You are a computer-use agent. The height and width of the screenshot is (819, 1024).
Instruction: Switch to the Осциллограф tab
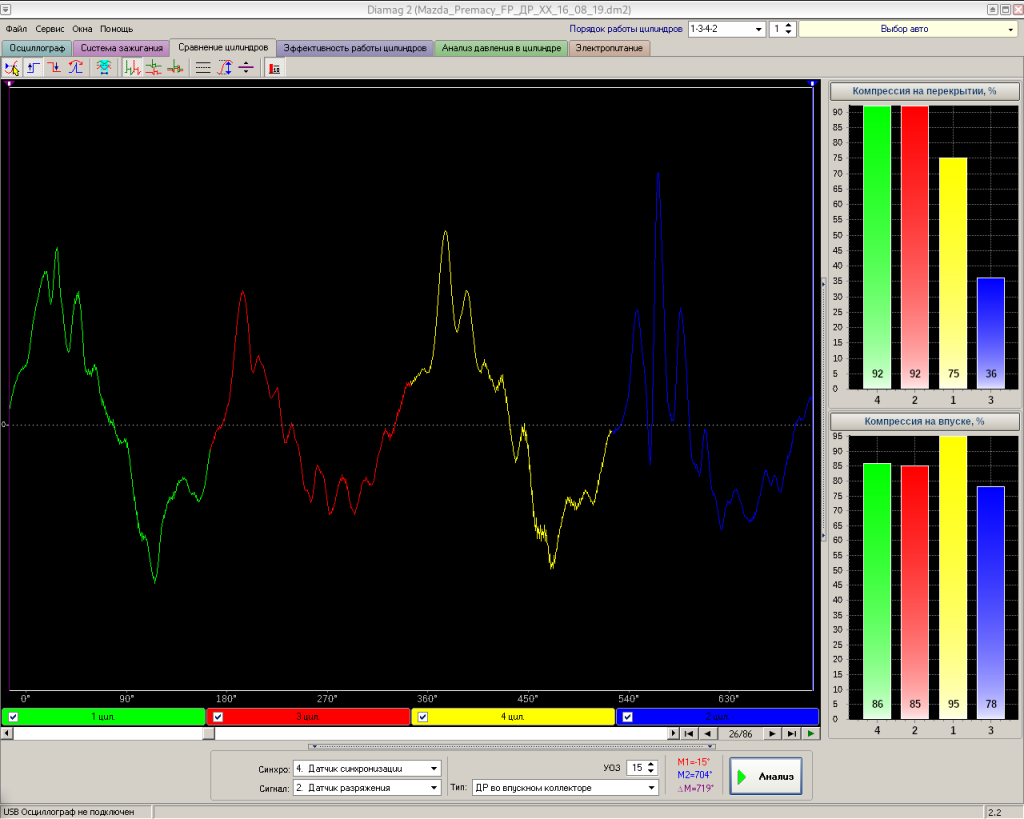37,48
